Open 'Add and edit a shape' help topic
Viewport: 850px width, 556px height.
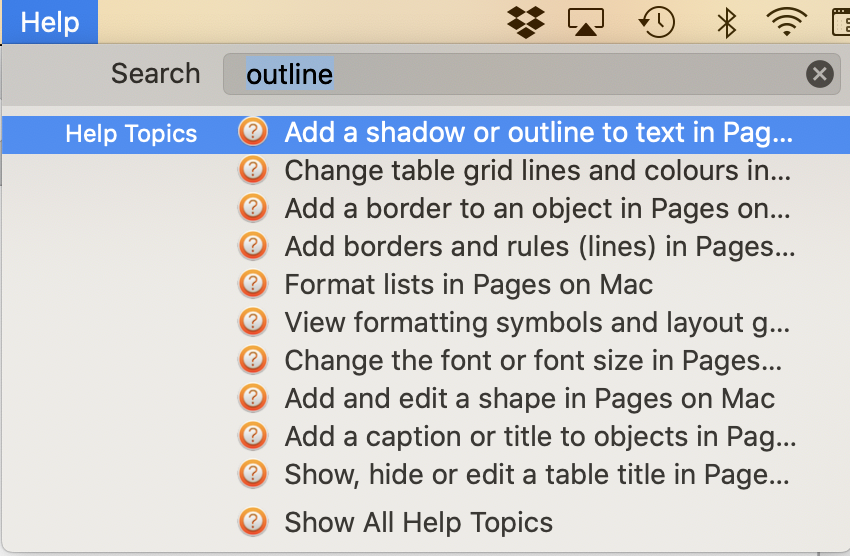pos(529,398)
